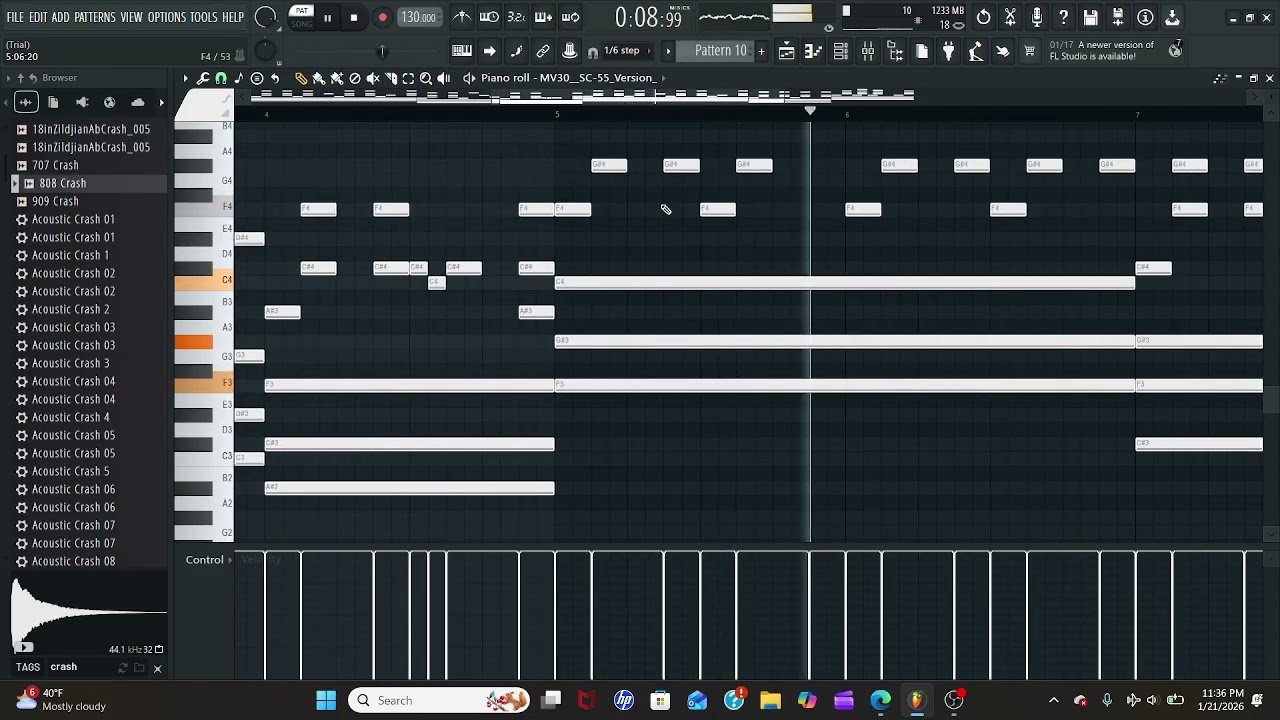Select the playback scrub speaker tool
This screenshot has height=720, width=1280.
click(444, 78)
